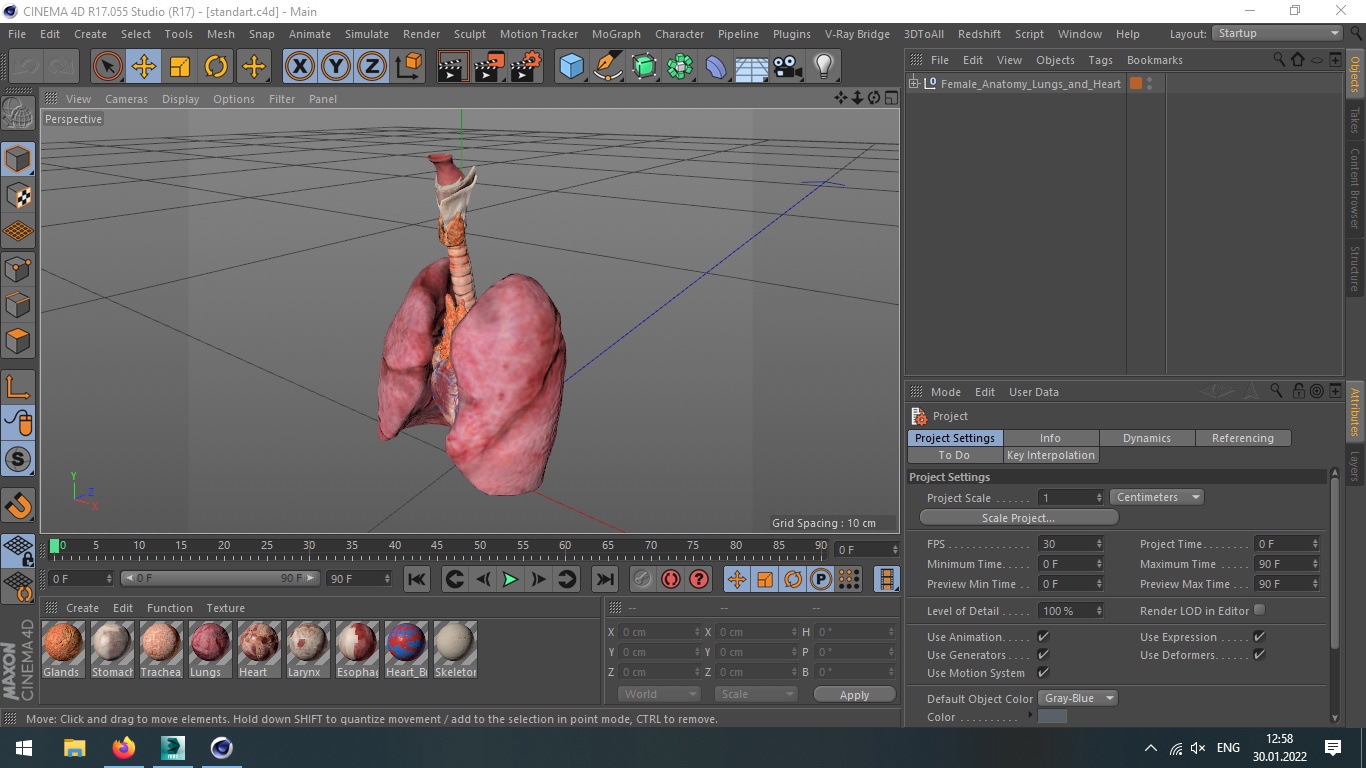The height and width of the screenshot is (768, 1366).
Task: Toggle the Use Deformers checkbox
Action: point(1259,654)
